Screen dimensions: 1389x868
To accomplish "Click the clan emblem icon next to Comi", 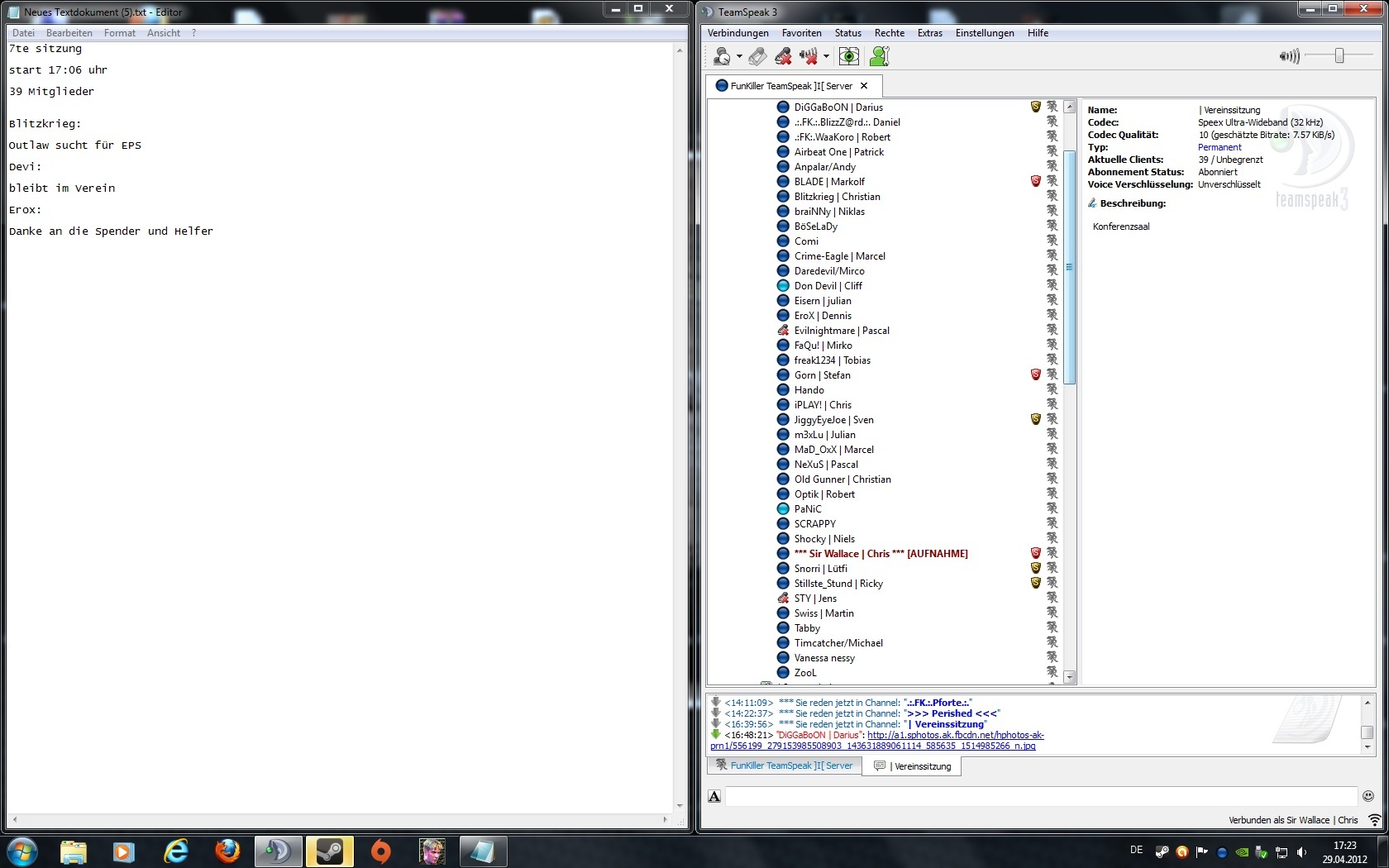I will tap(1052, 241).
